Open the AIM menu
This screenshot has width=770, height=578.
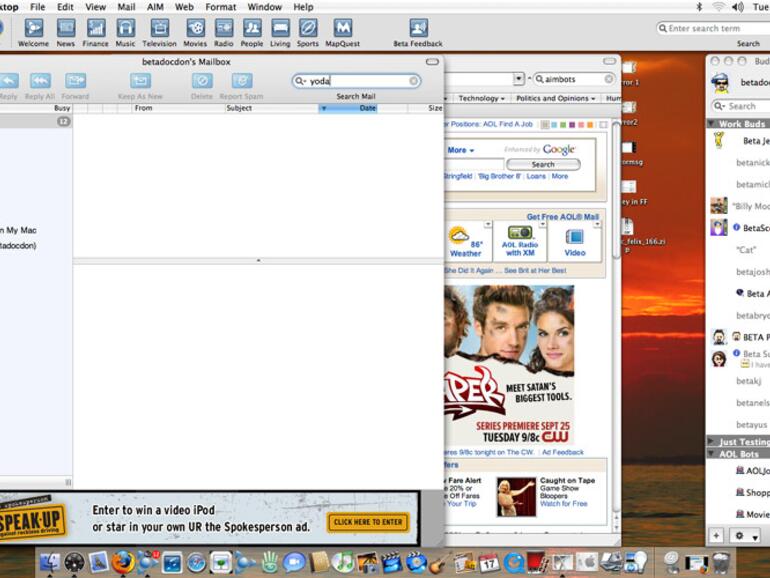coord(155,7)
